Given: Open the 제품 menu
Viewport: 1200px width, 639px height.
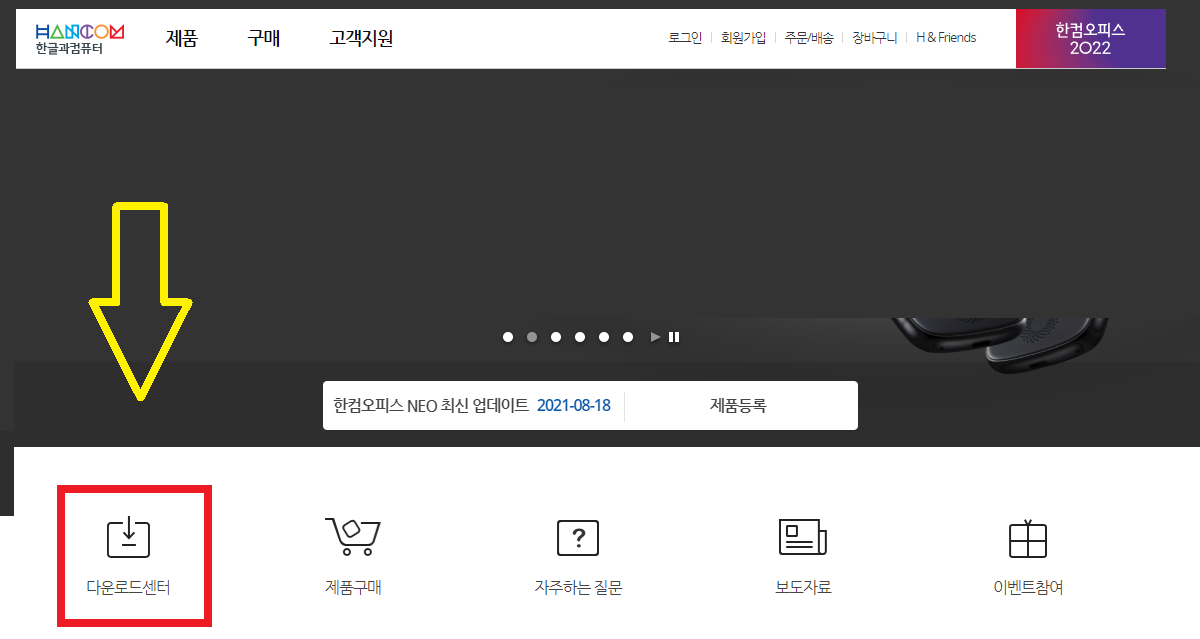Looking at the screenshot, I should click(x=182, y=39).
